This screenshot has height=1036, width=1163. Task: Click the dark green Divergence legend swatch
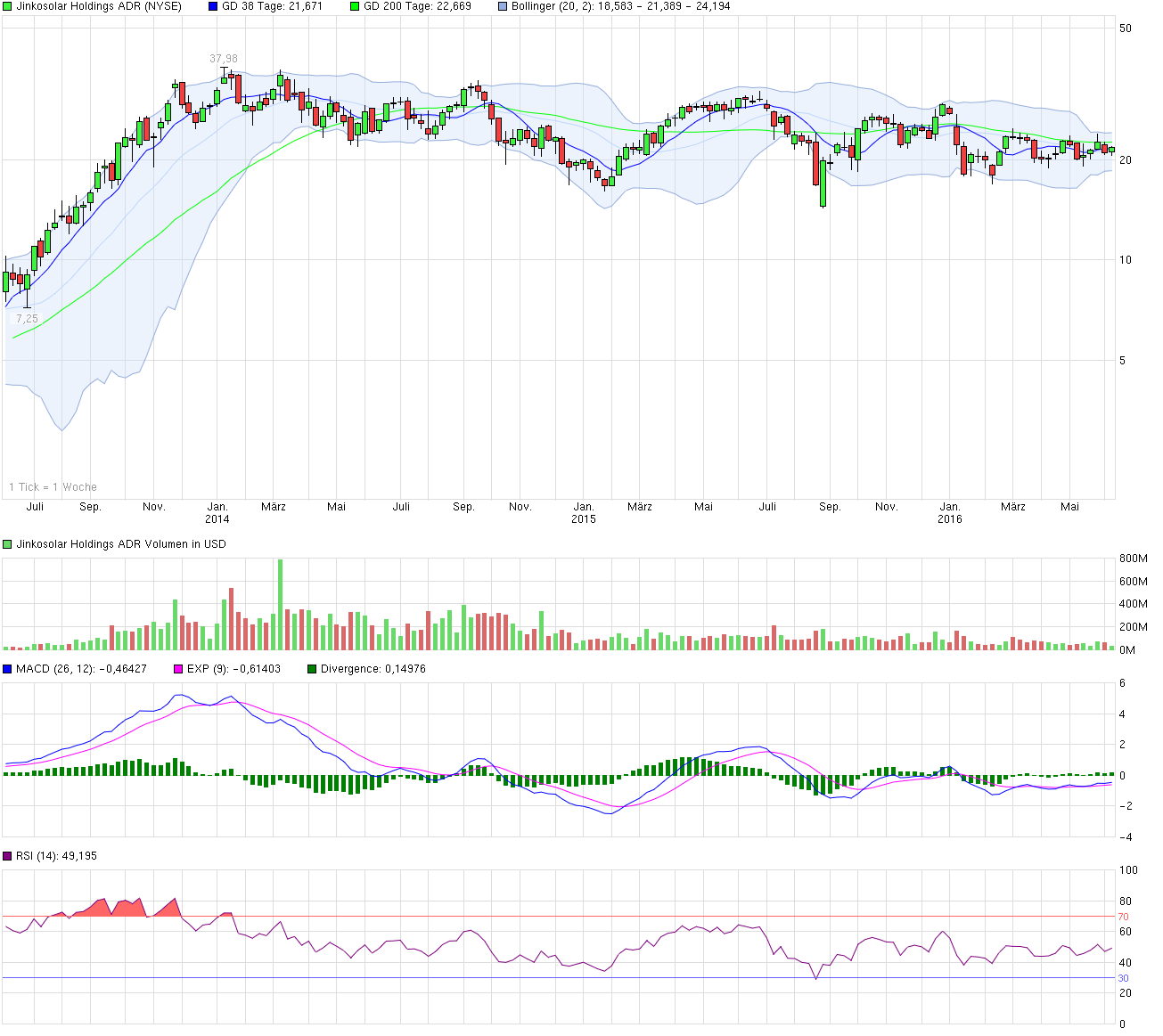[312, 669]
